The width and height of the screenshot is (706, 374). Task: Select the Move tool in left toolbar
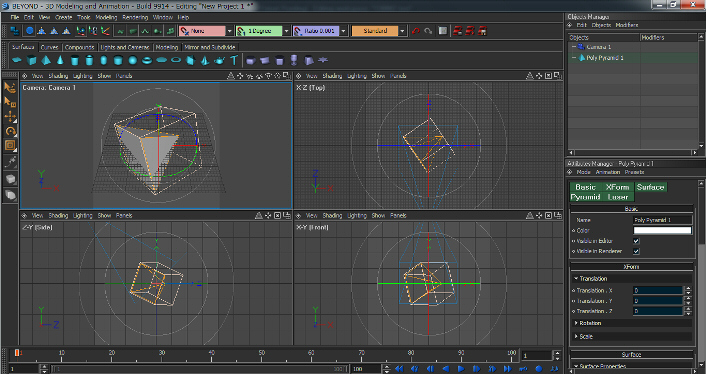pos(10,117)
